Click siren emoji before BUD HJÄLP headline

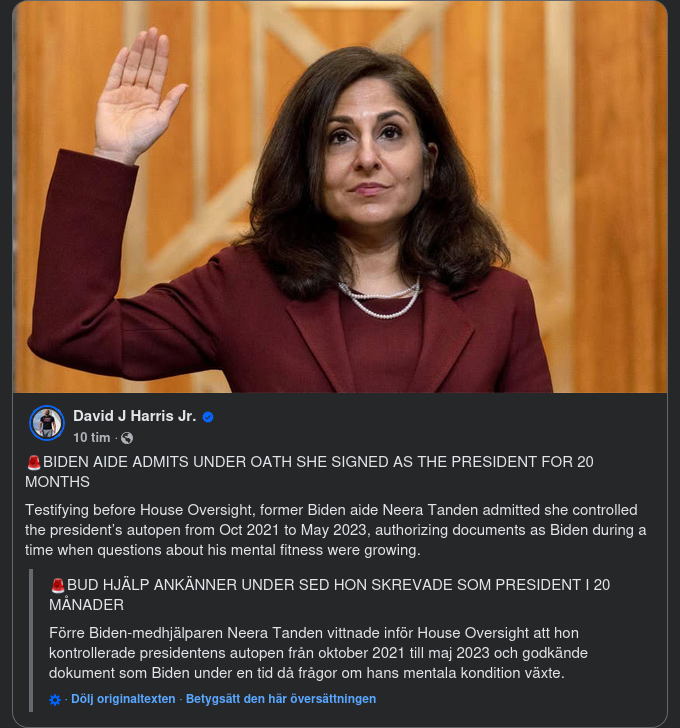[x=58, y=585]
